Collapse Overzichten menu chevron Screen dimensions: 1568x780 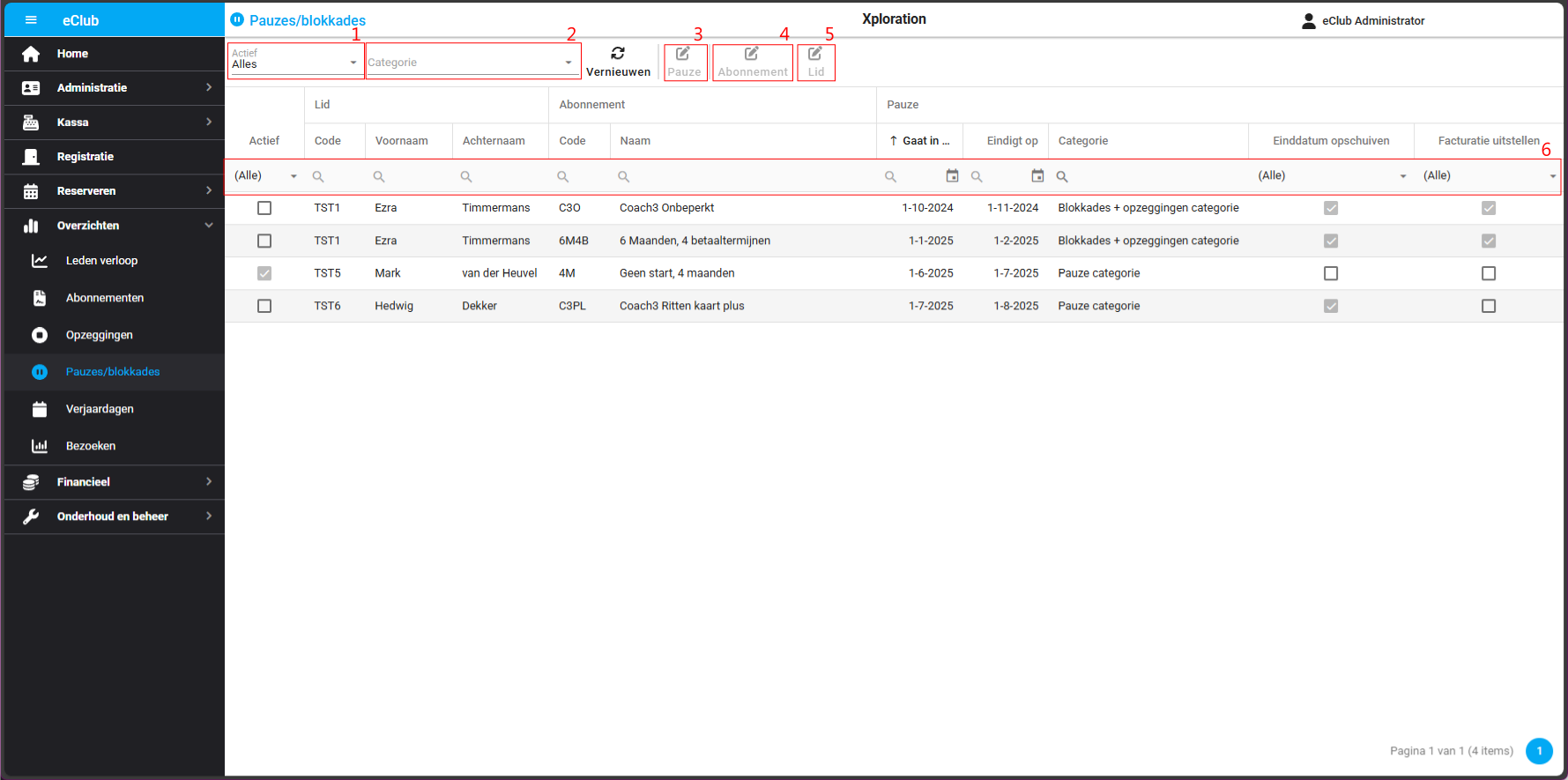coord(209,225)
